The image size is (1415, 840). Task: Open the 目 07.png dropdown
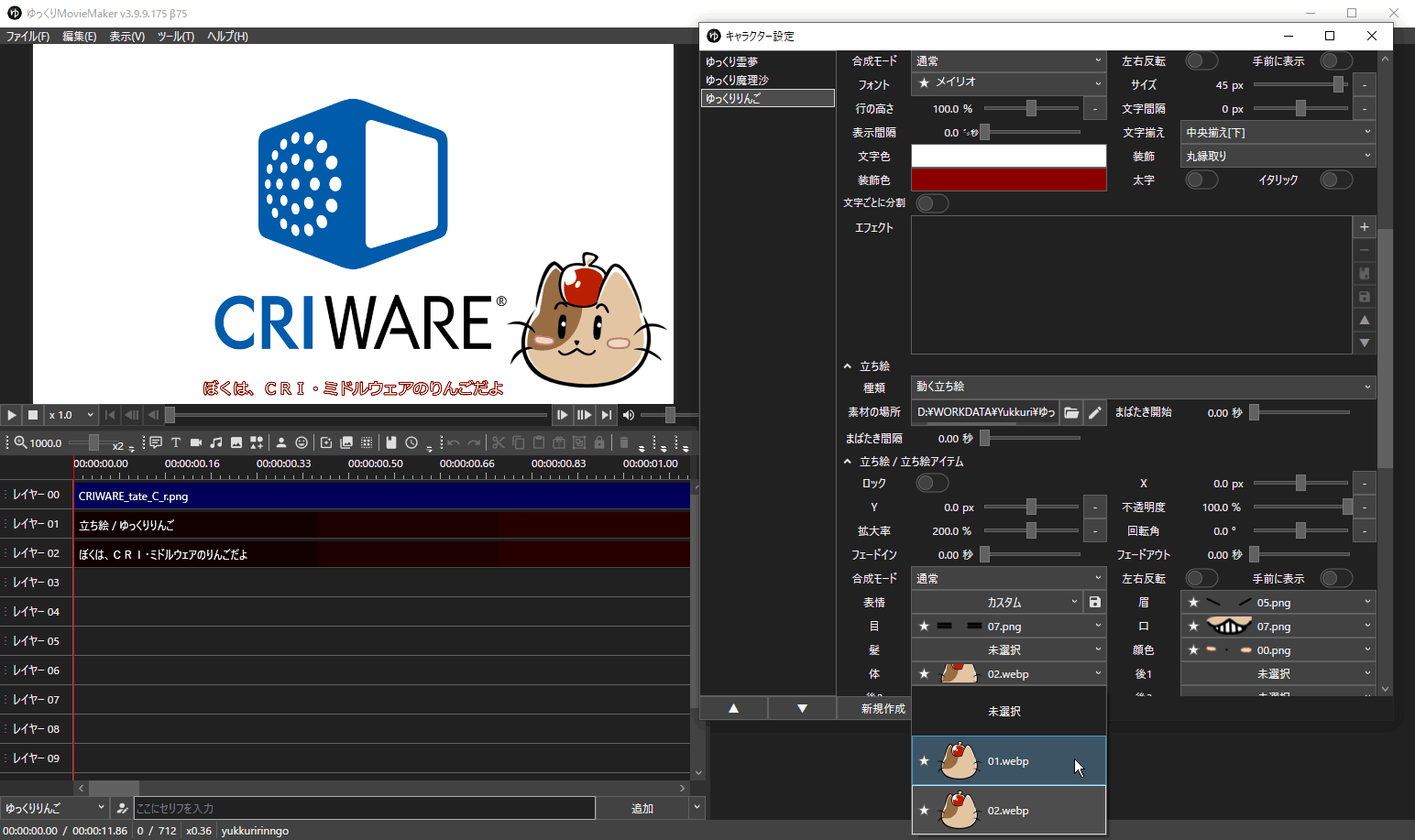(x=1009, y=627)
